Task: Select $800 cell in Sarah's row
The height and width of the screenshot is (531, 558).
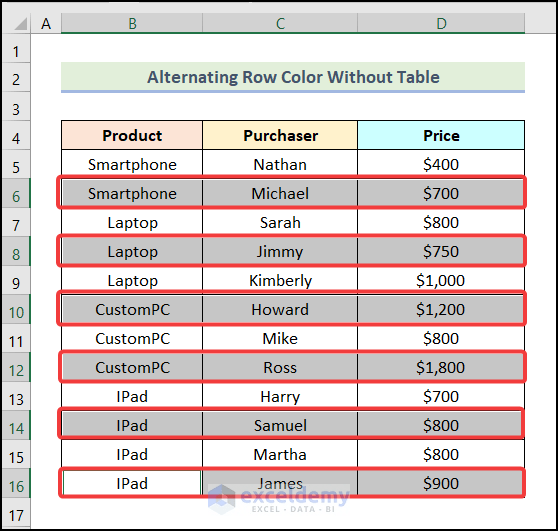Action: tap(441, 222)
